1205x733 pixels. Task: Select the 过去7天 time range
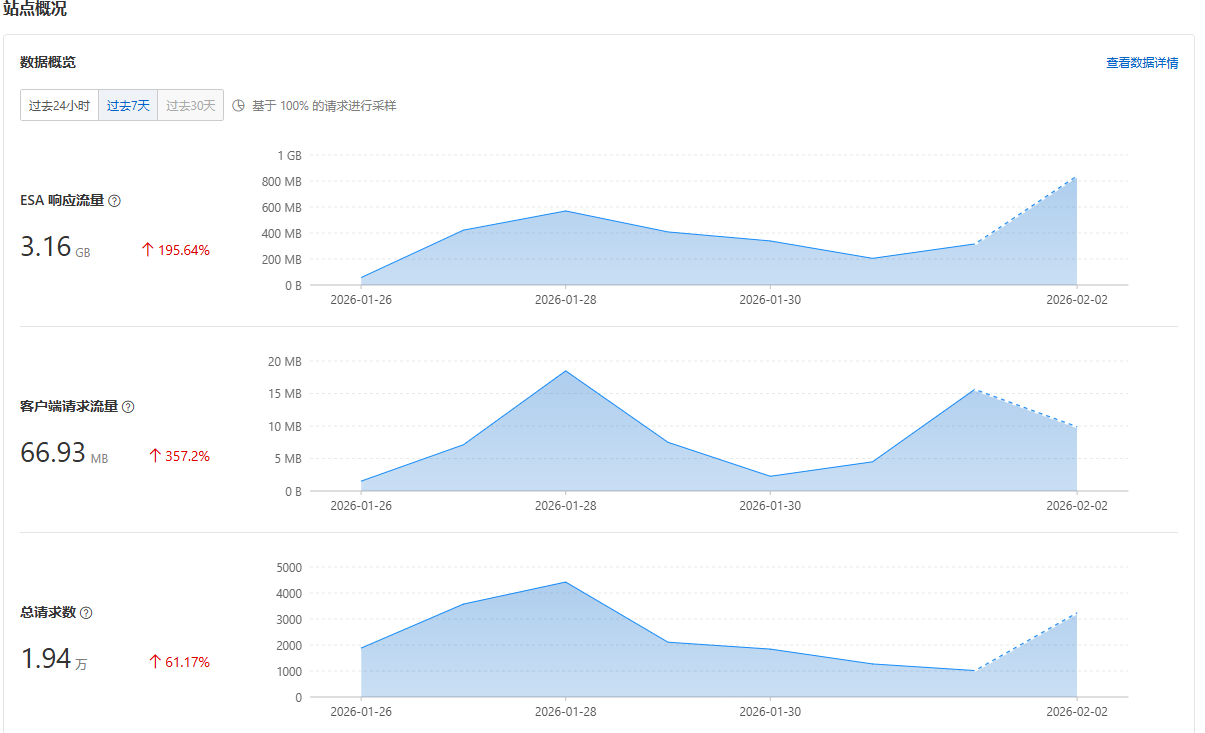[x=128, y=105]
